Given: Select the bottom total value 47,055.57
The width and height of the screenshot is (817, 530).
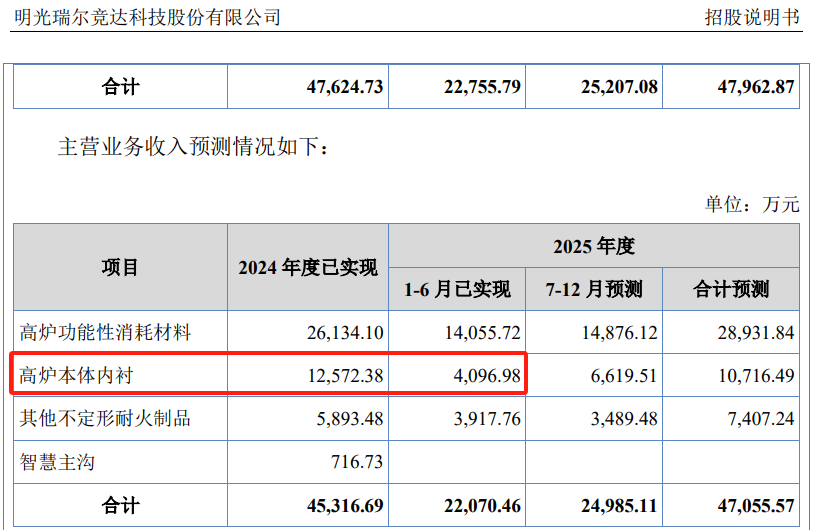Looking at the screenshot, I should 755,506.
